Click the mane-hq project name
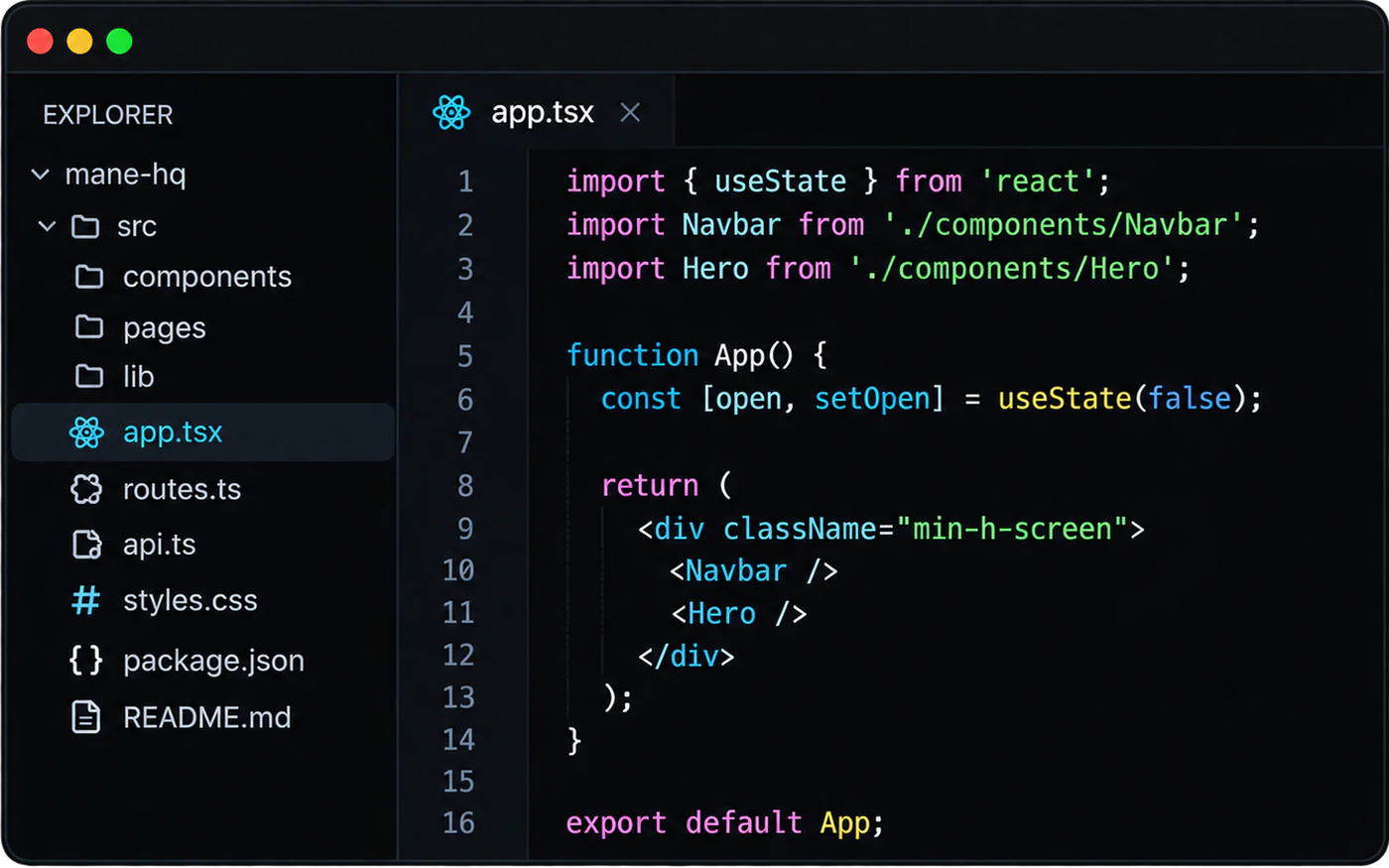Screen dimensions: 1389x868 pyautogui.click(x=125, y=175)
